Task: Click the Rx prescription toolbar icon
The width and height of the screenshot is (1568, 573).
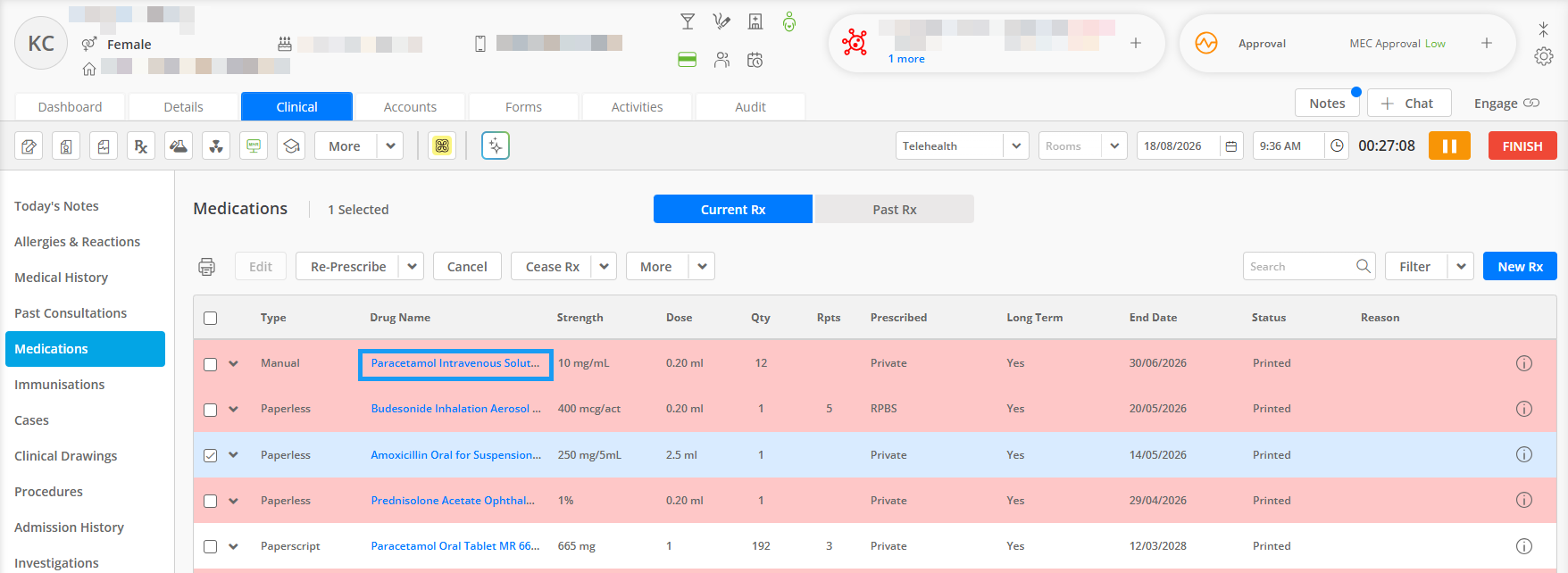Action: [141, 146]
